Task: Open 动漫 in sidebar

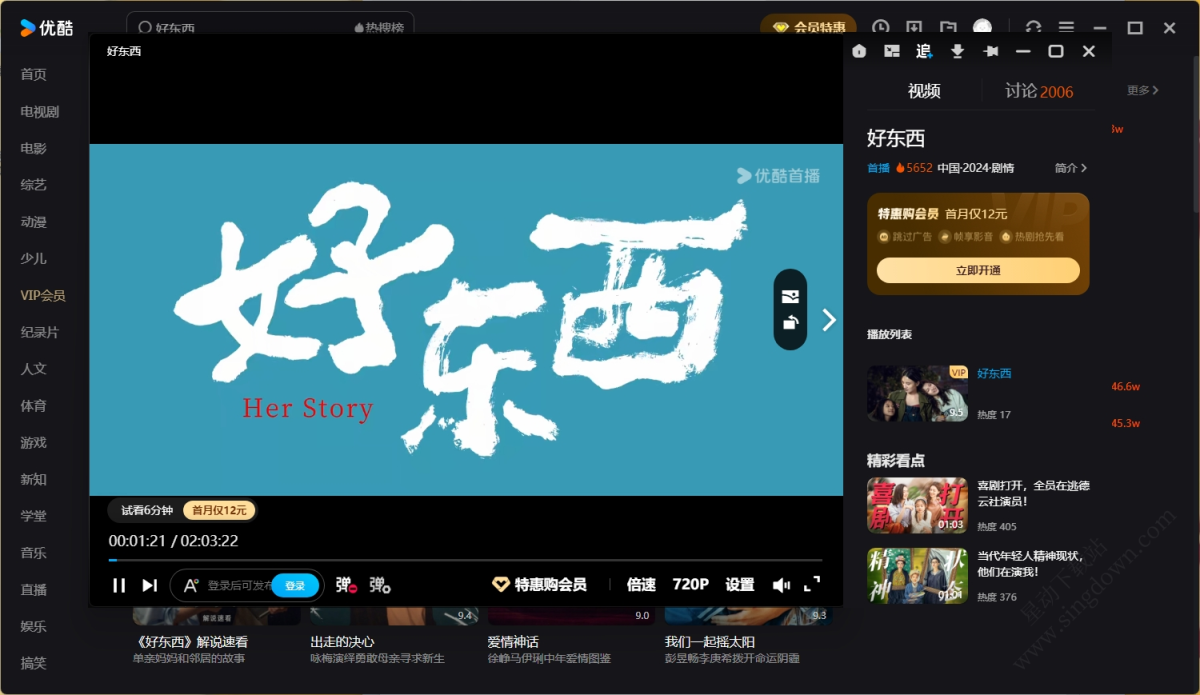Action: (34, 222)
